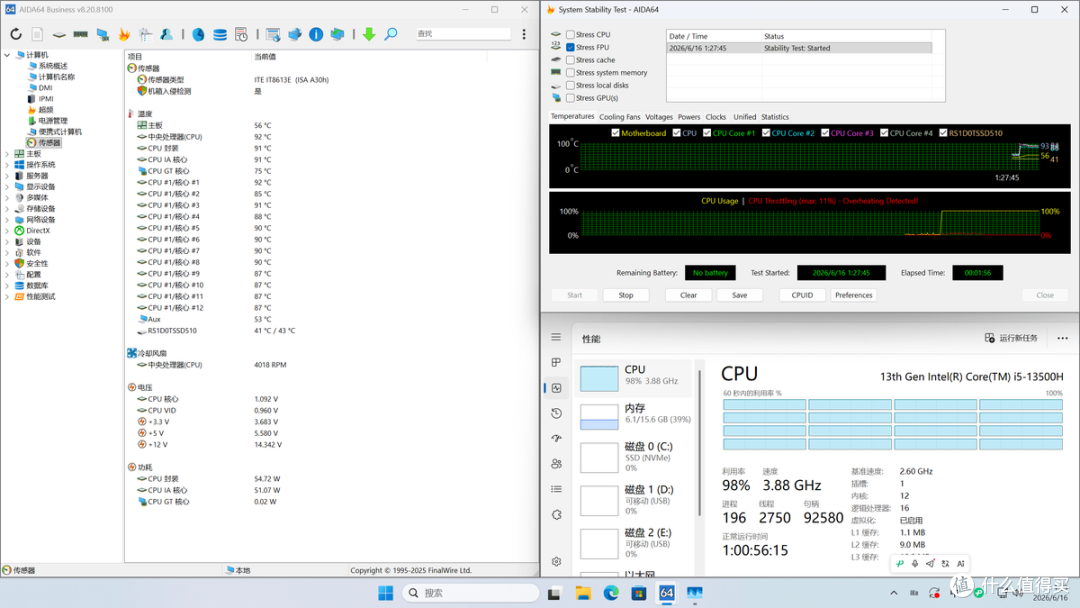1080x608 pixels.
Task: Click the CPU chip icon in AIDA64 toolbar
Action: point(59,34)
